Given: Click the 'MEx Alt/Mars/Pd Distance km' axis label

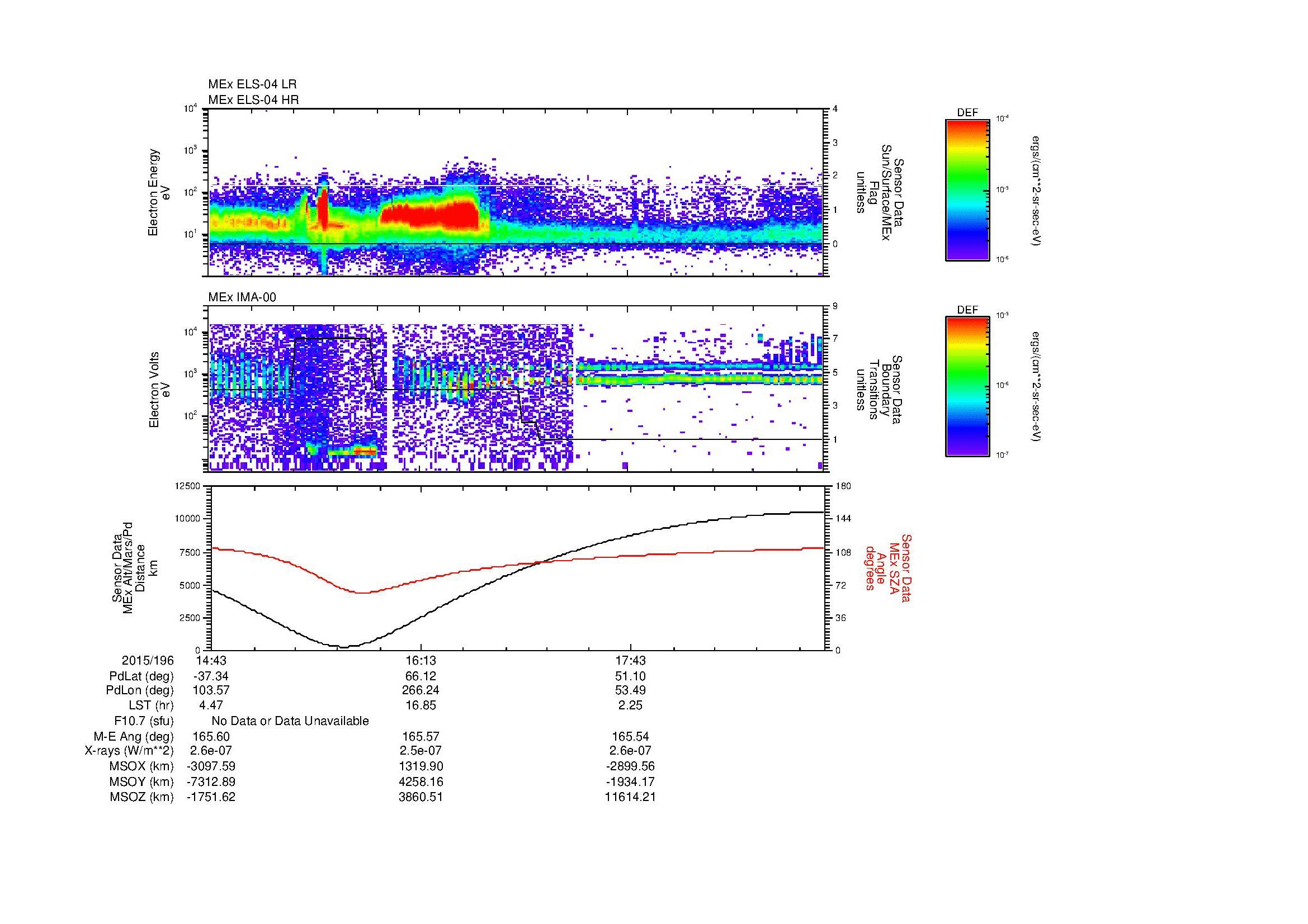Looking at the screenshot, I should click(x=134, y=567).
